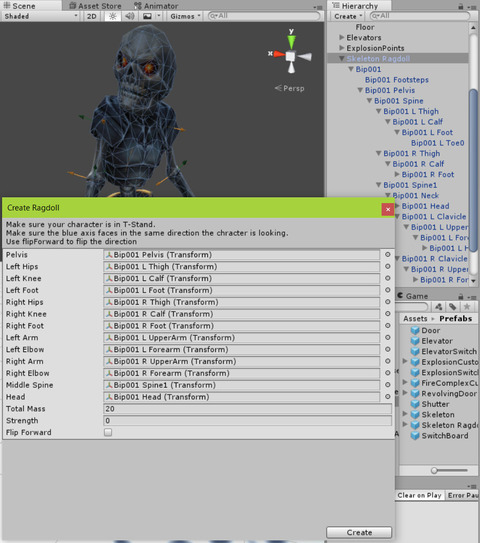
Task: Toggle scene lighting sun icon
Action: (113, 16)
